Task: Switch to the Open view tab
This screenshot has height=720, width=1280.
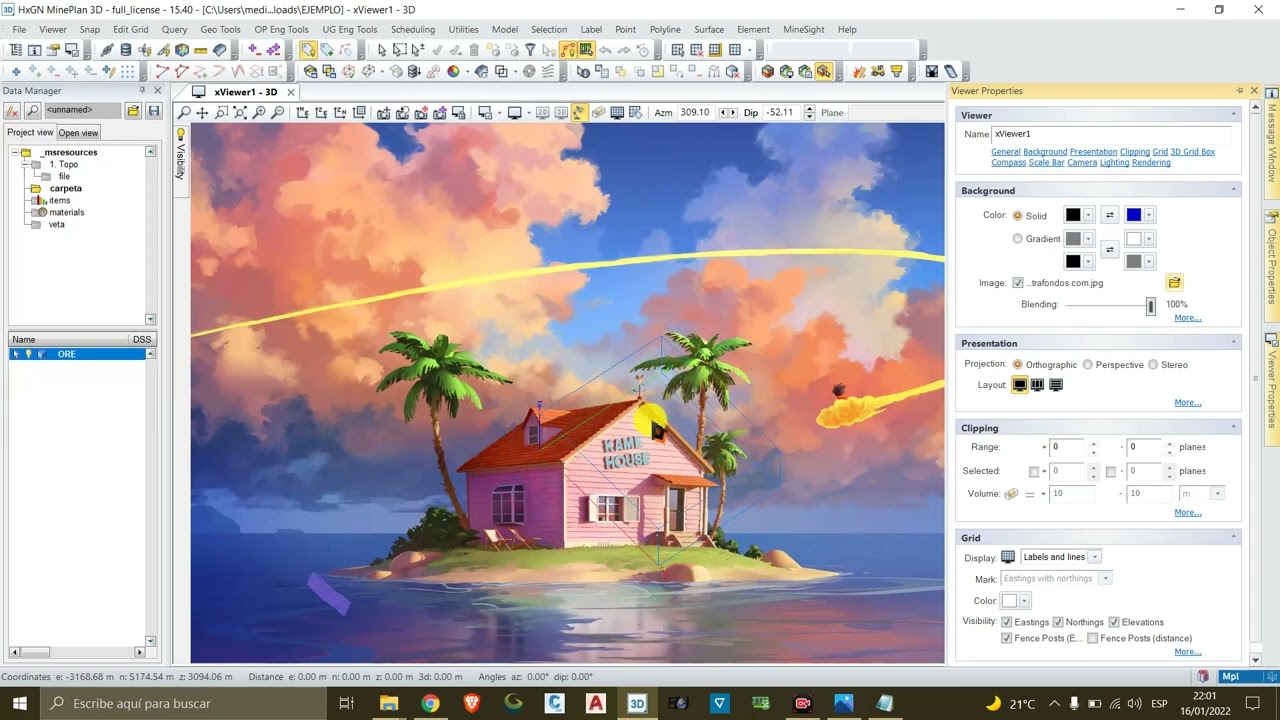Action: point(78,133)
